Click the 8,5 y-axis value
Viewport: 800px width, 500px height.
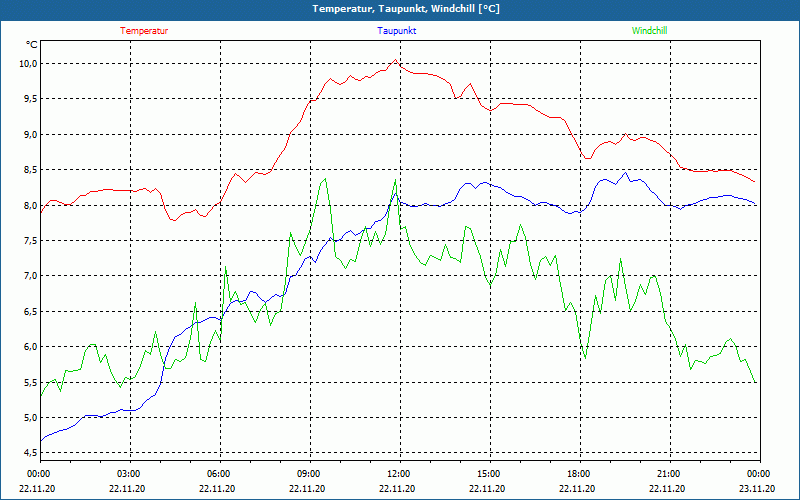tap(30, 170)
